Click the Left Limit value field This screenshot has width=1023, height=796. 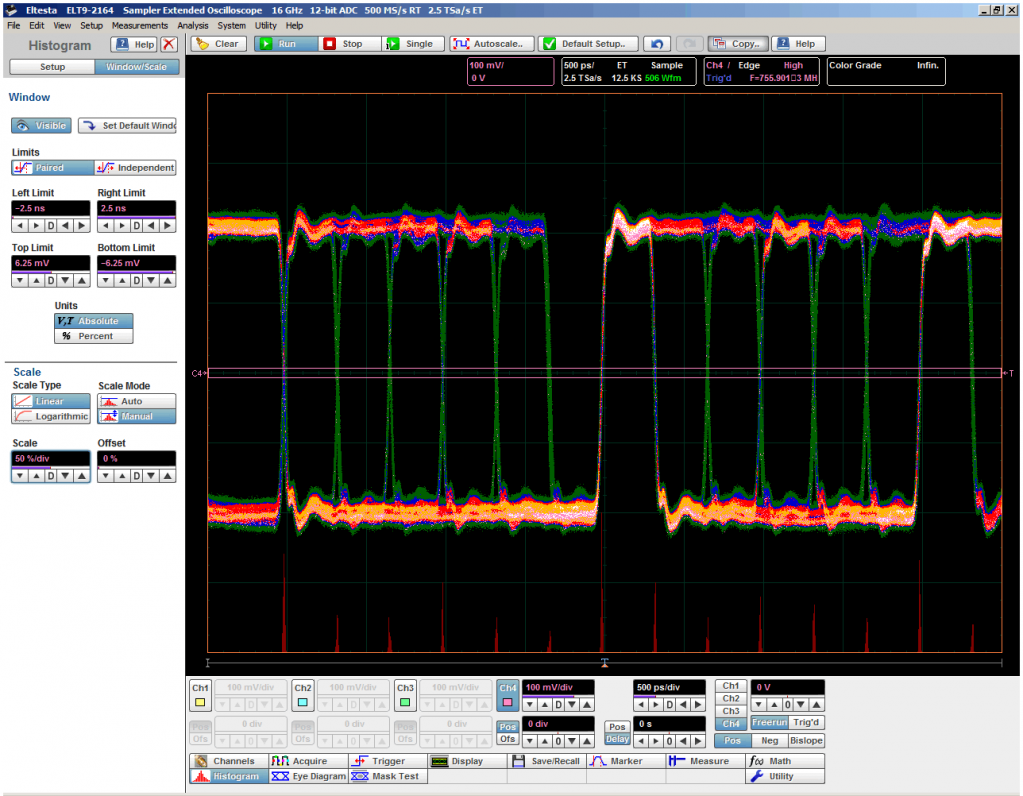(50, 208)
